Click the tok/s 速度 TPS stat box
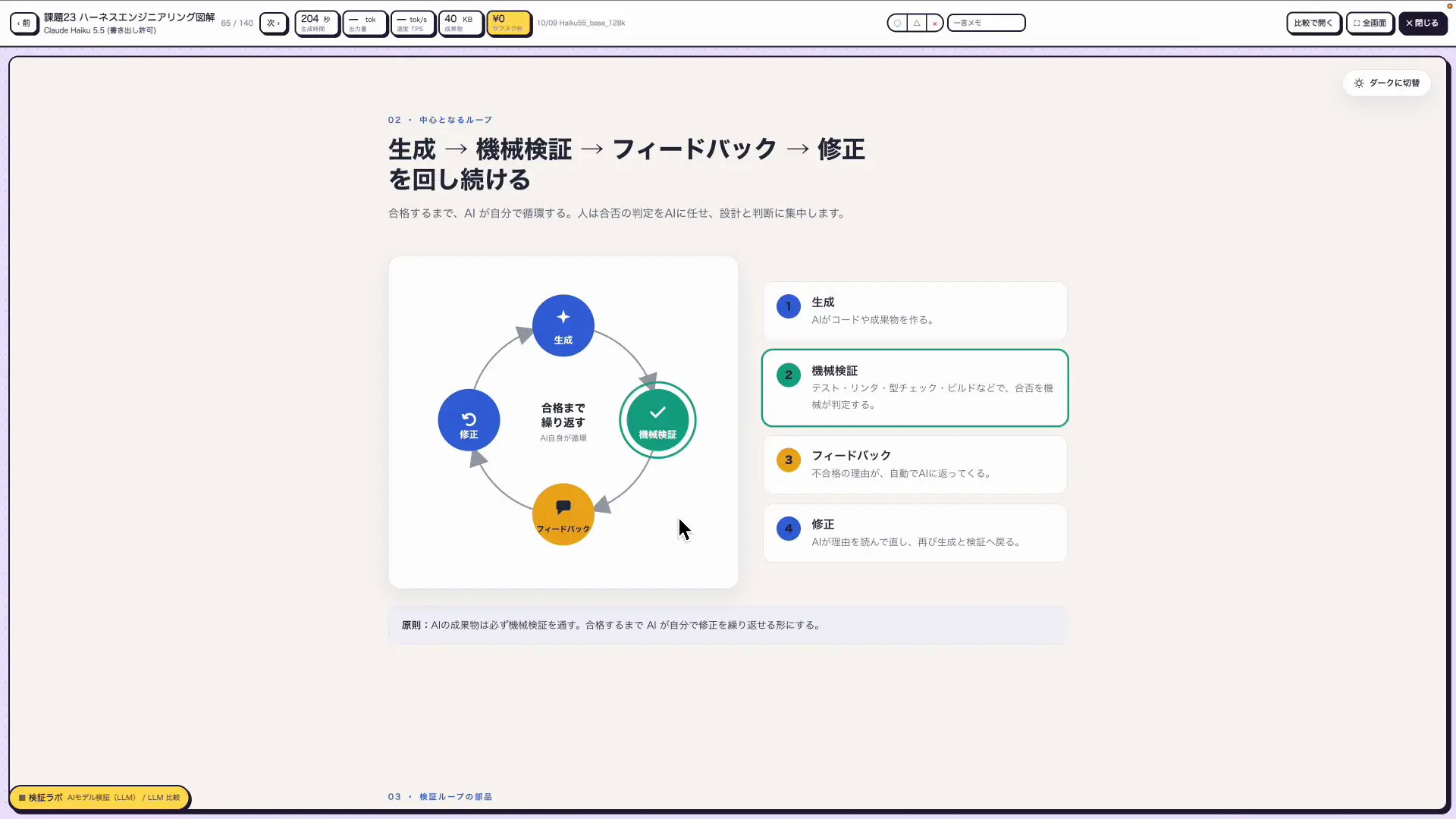The width and height of the screenshot is (1456, 819). pos(413,23)
